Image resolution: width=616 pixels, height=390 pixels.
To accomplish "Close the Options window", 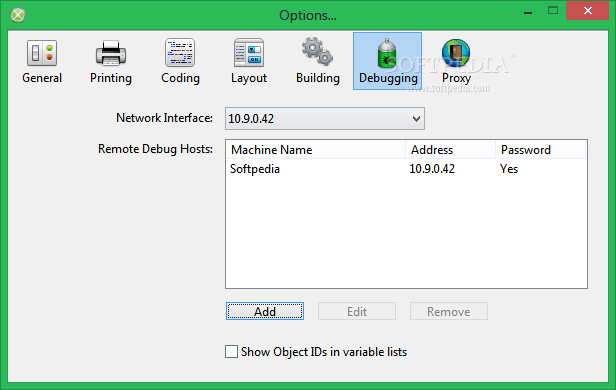I will [x=587, y=11].
